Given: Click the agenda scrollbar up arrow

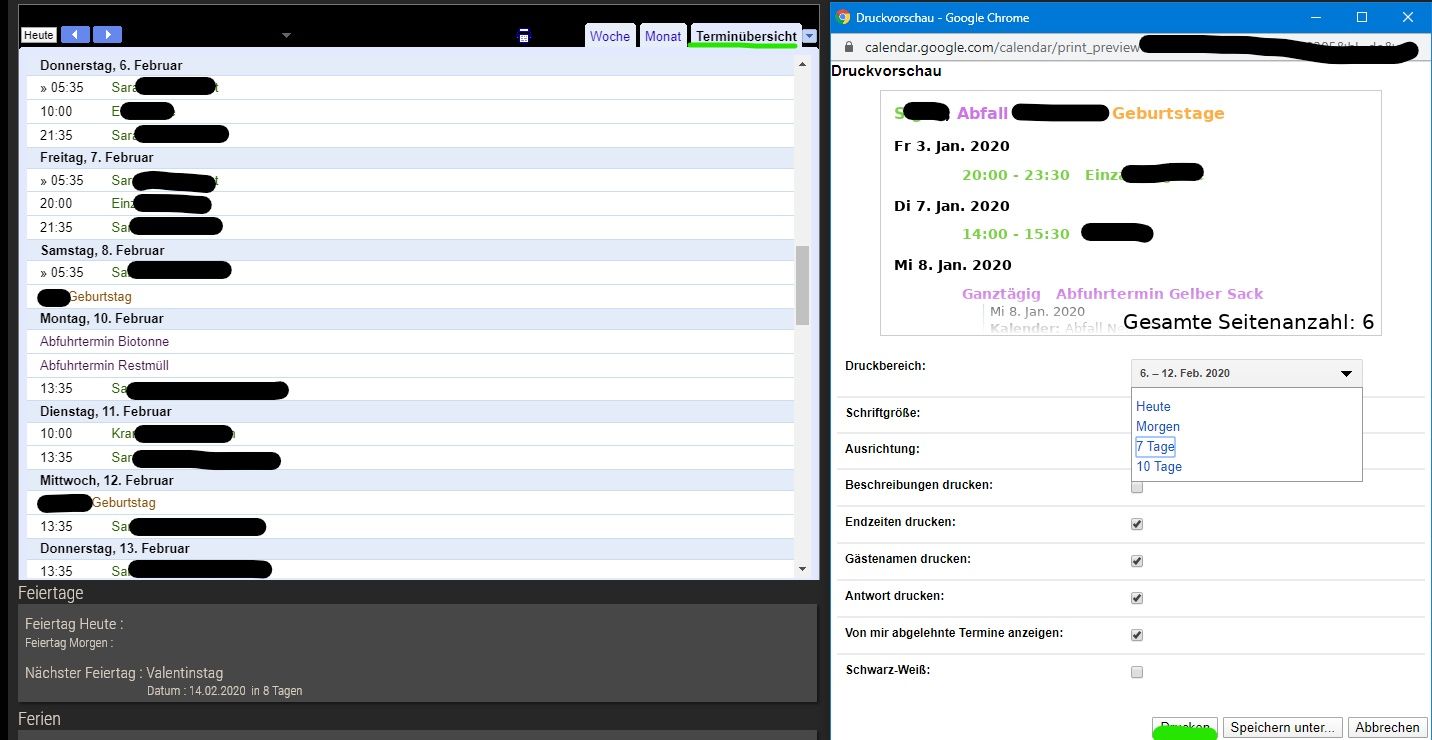Looking at the screenshot, I should pyautogui.click(x=802, y=64).
